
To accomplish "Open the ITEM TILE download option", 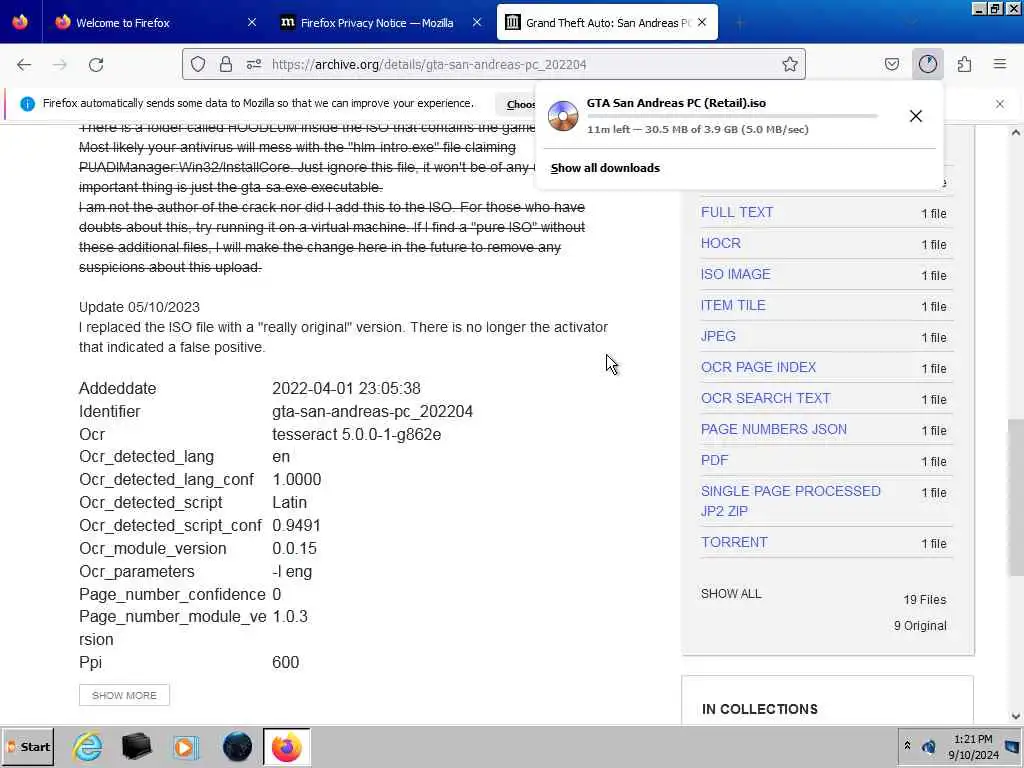I will [733, 305].
